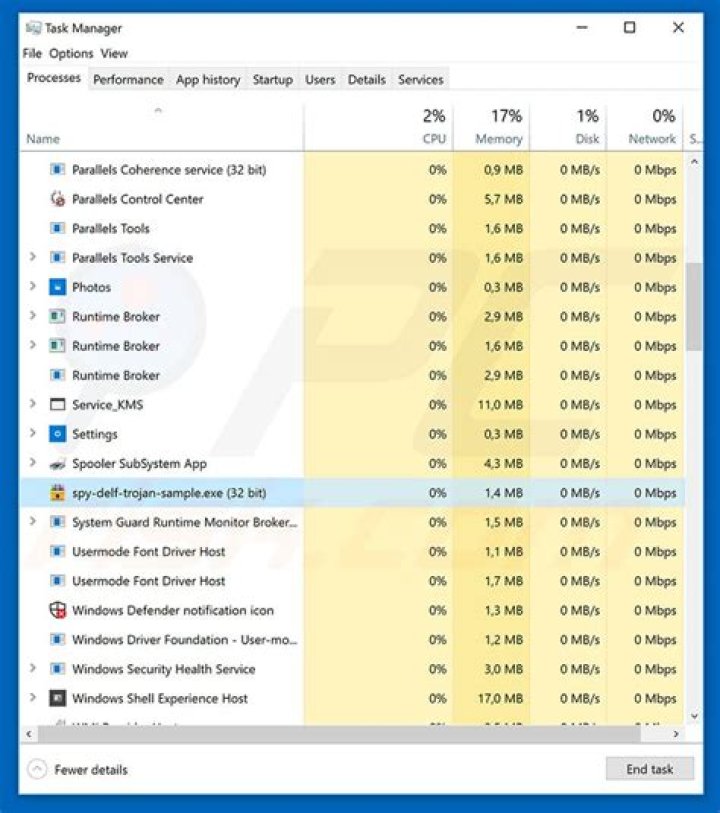Click the 5,7 MB memory value

(503, 199)
